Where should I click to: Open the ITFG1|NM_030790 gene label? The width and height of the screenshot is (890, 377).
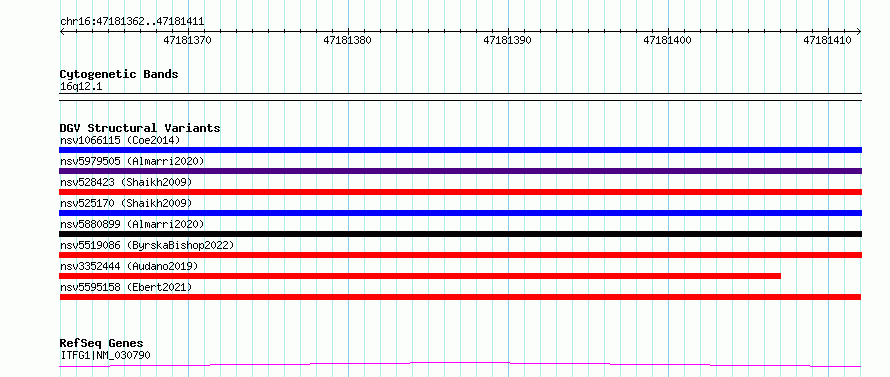(x=105, y=355)
